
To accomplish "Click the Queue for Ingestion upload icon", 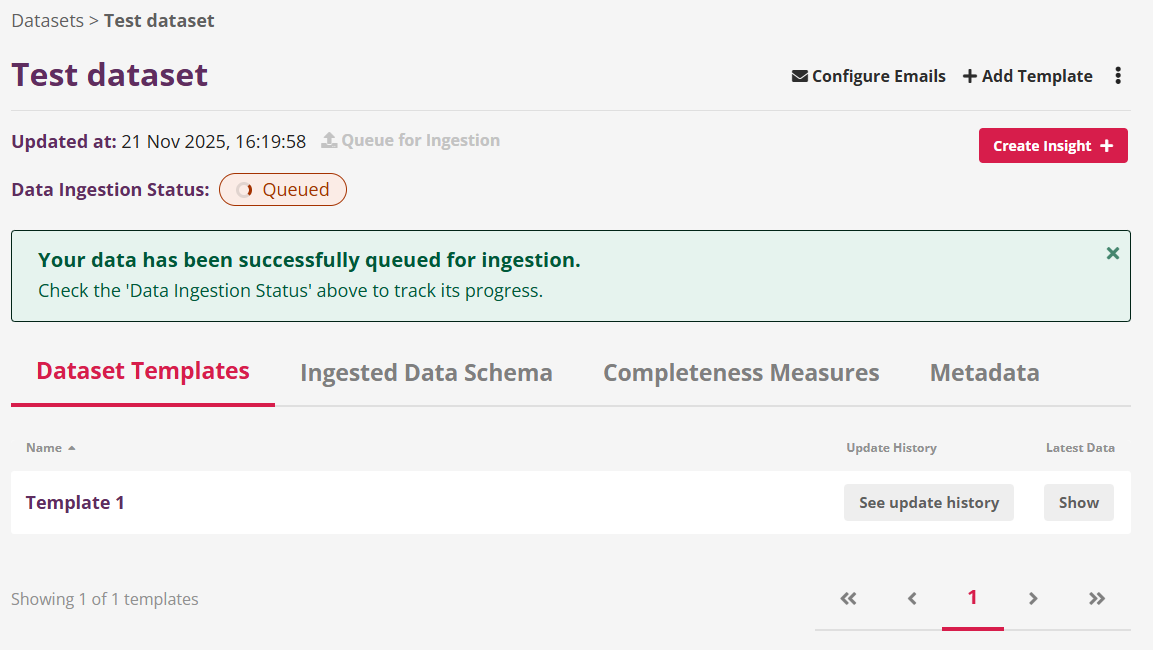I will coord(328,140).
